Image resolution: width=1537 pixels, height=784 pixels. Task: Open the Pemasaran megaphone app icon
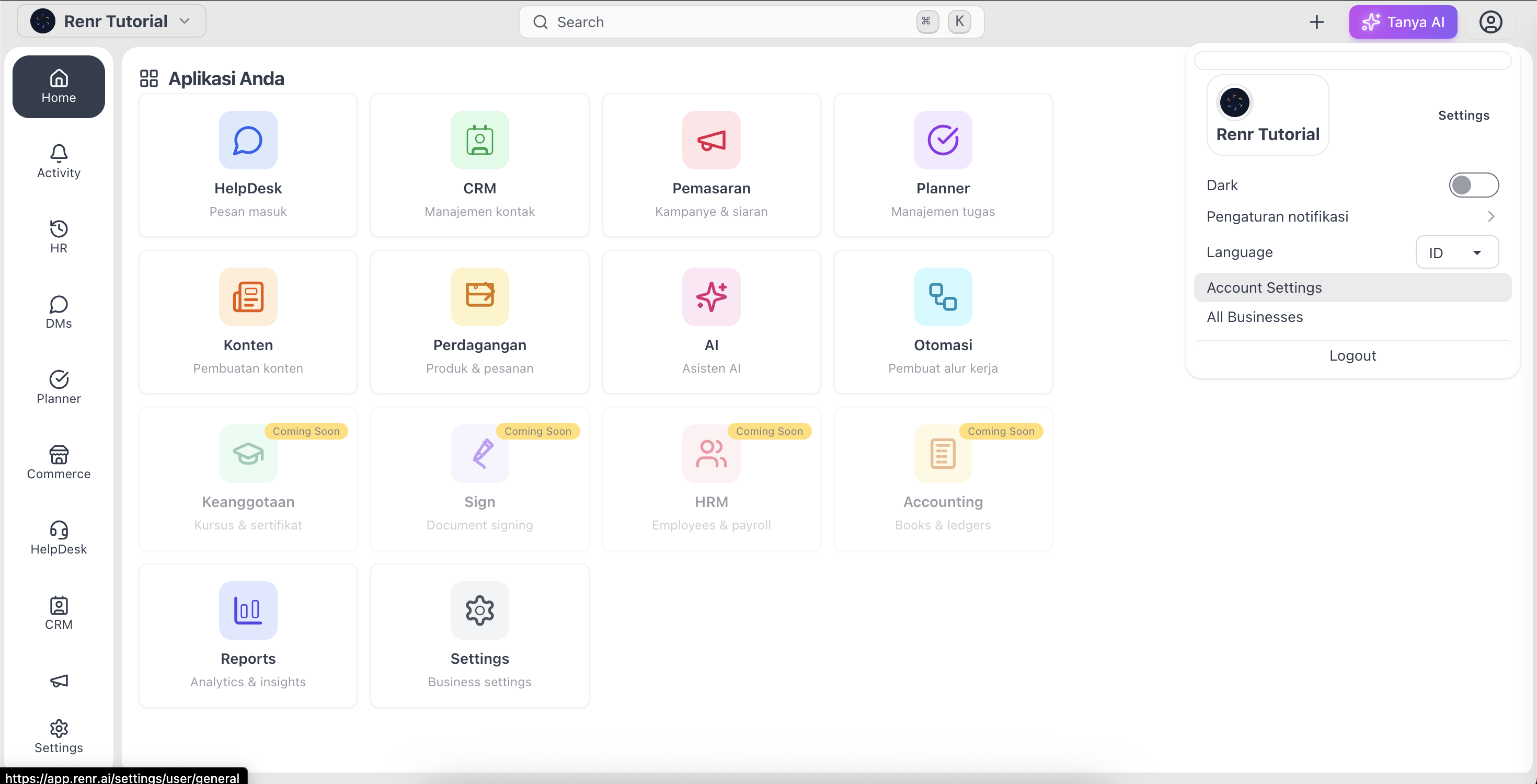pyautogui.click(x=711, y=140)
